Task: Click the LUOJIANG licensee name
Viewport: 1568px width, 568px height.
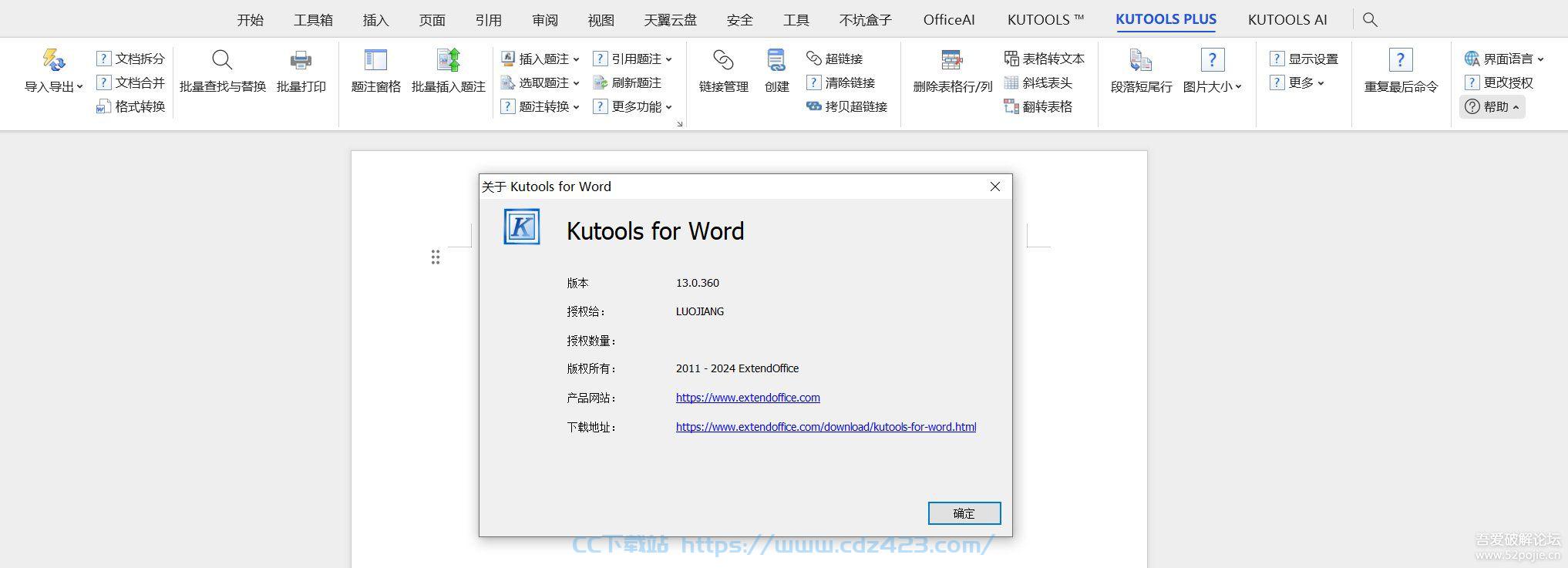Action: click(700, 311)
